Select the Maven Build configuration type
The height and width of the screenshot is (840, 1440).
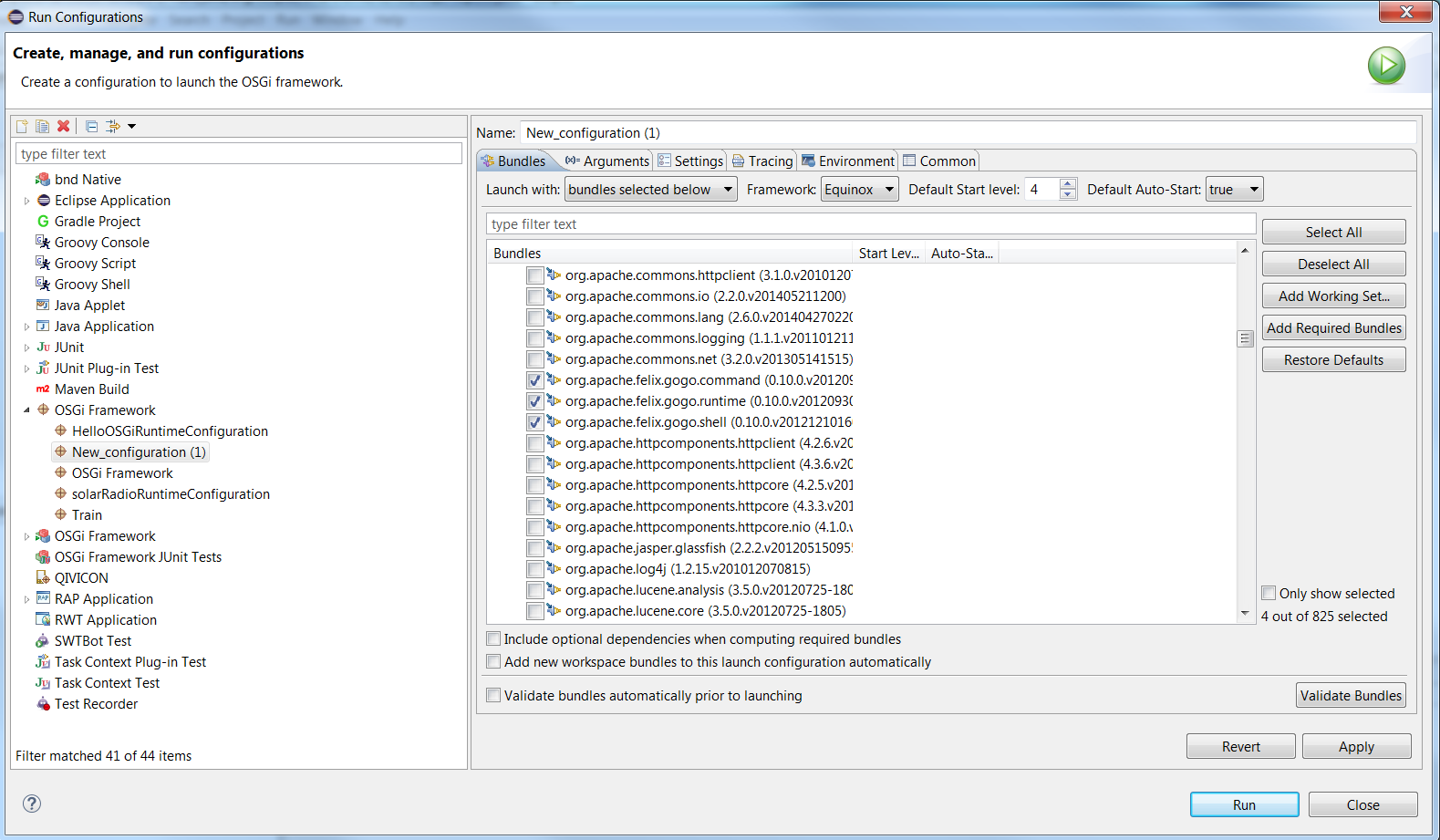91,389
